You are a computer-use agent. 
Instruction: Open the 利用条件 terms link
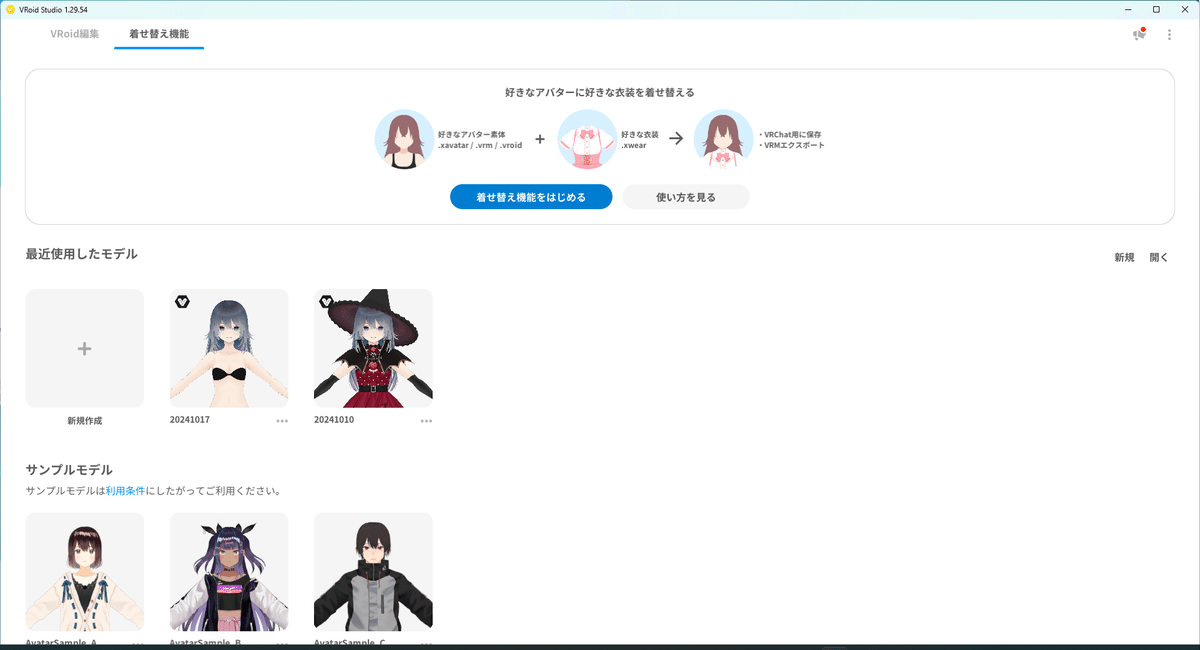point(125,491)
